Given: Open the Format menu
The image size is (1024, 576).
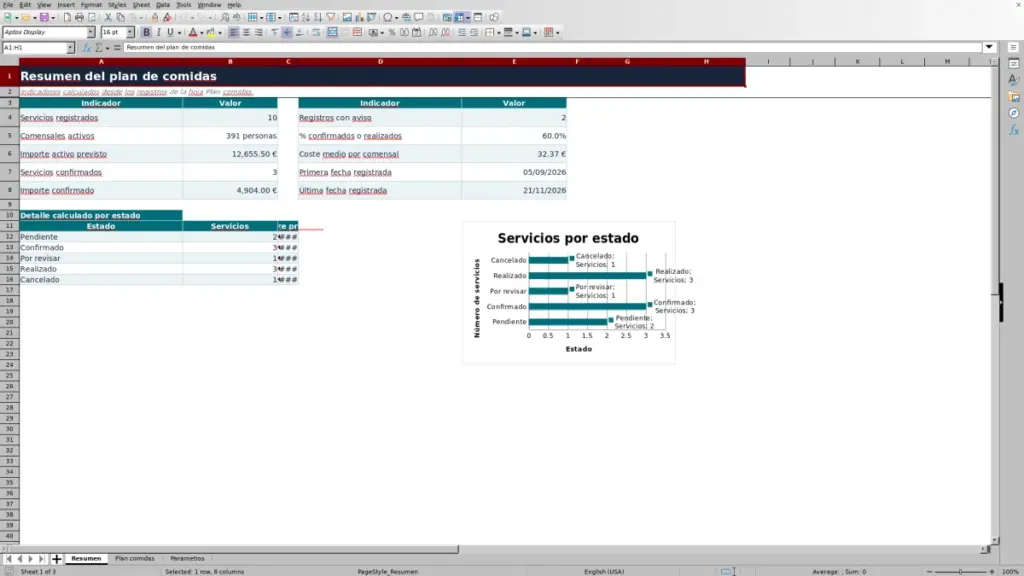Looking at the screenshot, I should (91, 5).
